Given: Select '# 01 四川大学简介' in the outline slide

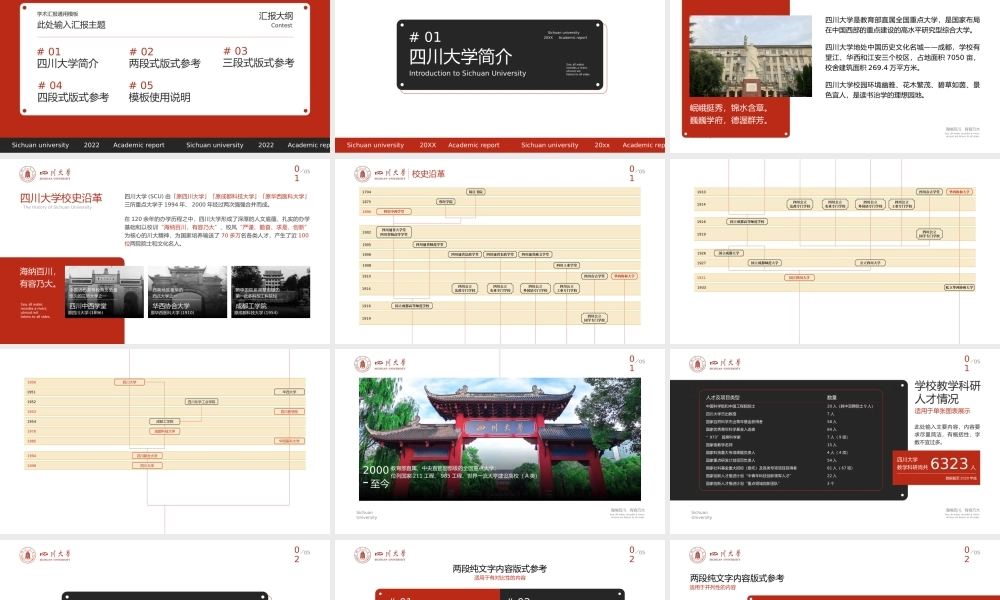Looking at the screenshot, I should click(68, 57).
